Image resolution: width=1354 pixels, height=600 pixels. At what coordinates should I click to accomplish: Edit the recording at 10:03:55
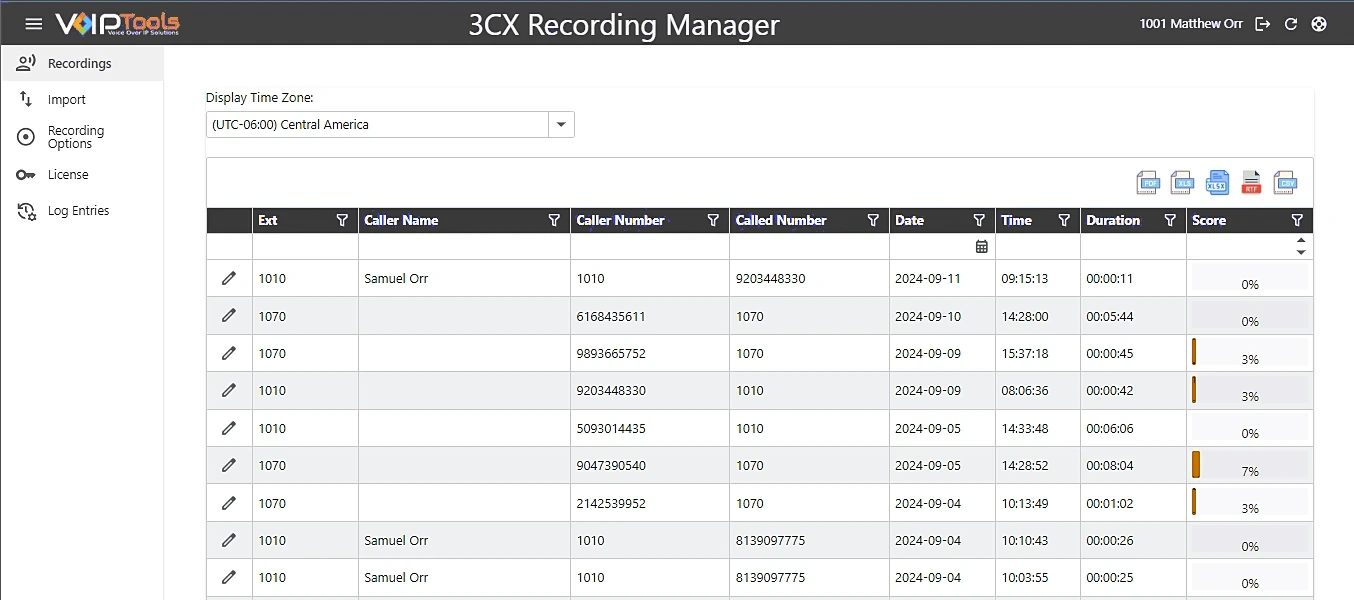click(229, 577)
